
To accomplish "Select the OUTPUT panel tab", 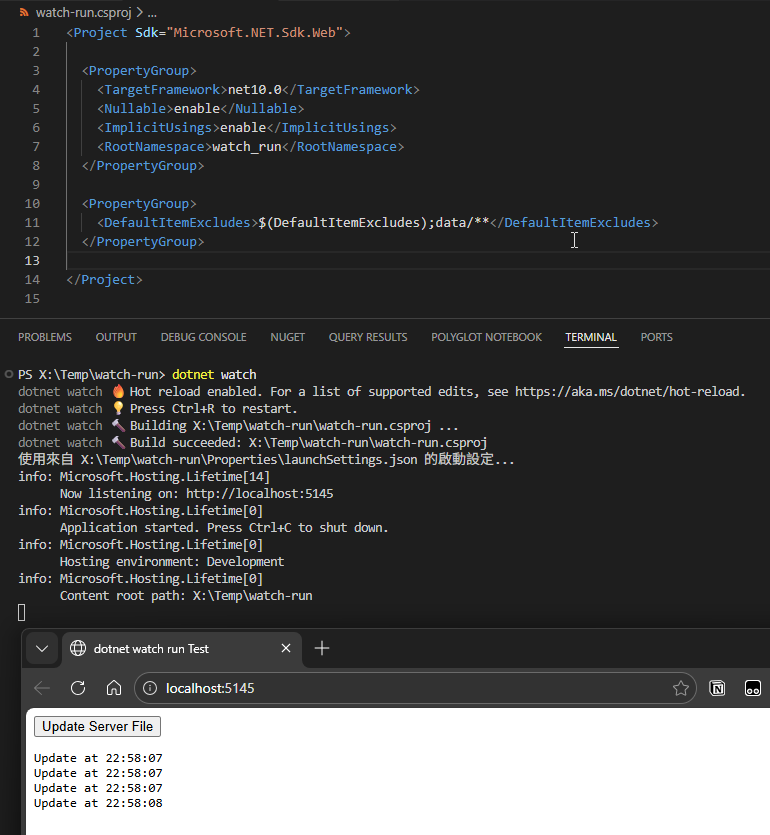I will coord(116,337).
